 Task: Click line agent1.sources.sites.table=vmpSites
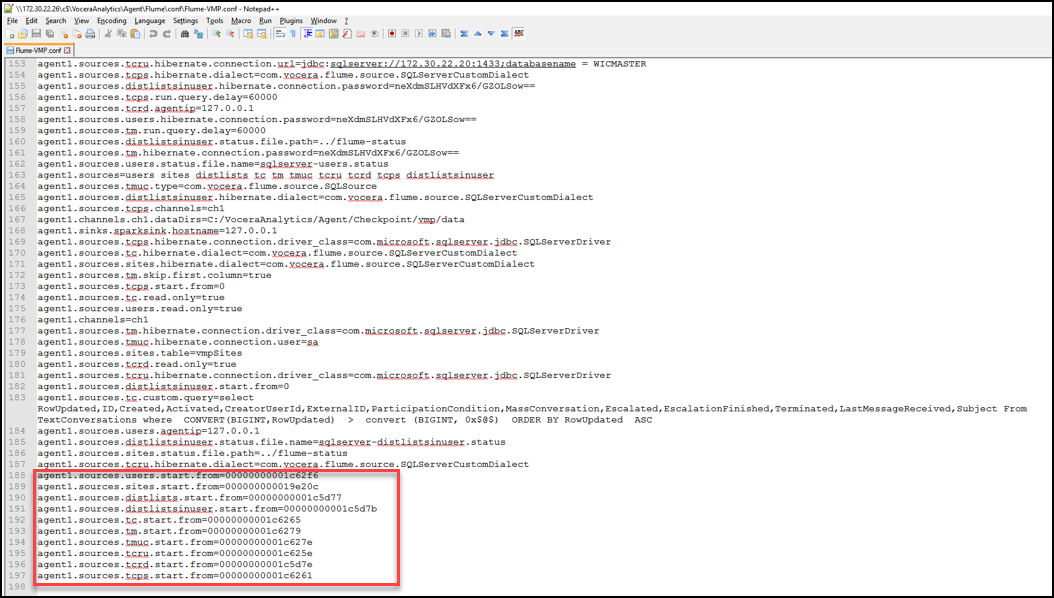click(140, 353)
